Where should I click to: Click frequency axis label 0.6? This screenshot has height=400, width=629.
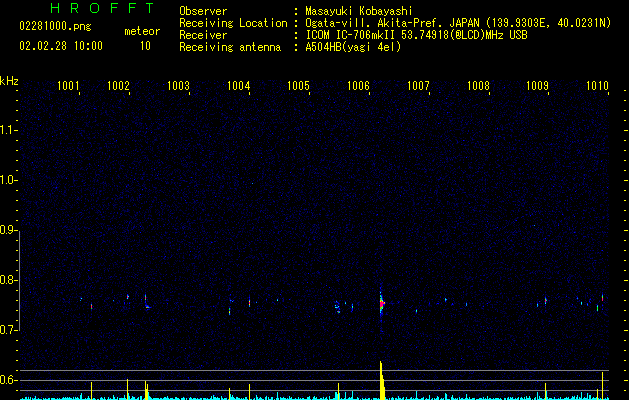click(8, 380)
